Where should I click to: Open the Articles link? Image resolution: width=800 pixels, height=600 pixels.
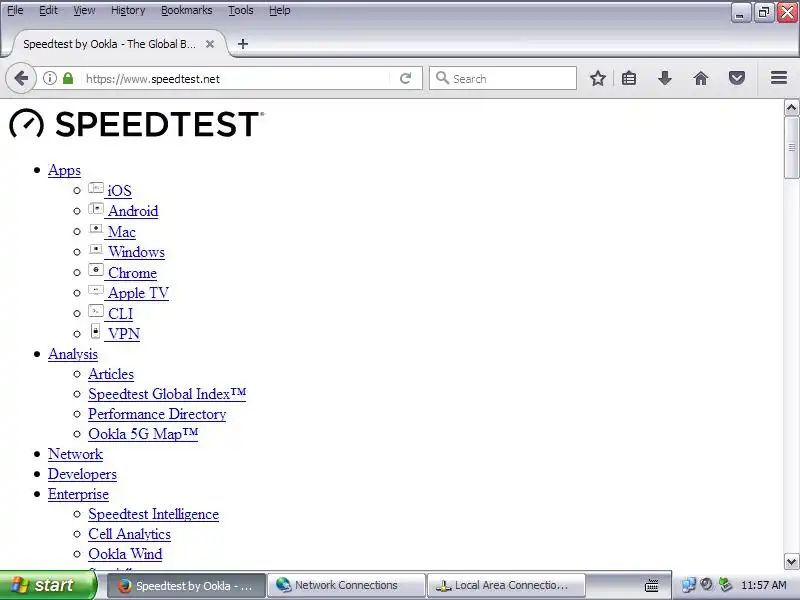(111, 374)
